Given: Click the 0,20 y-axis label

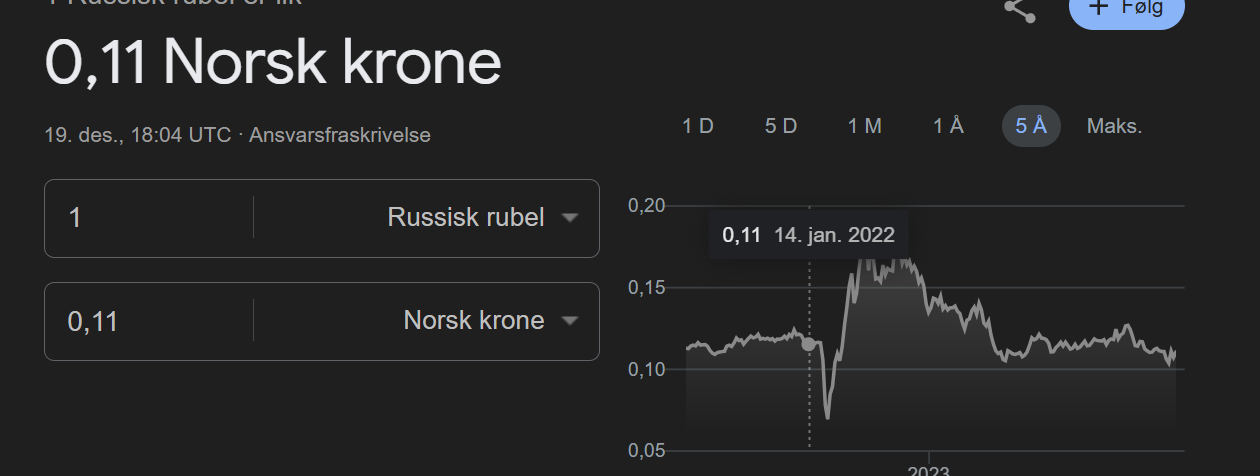Looking at the screenshot, I should coord(647,206).
